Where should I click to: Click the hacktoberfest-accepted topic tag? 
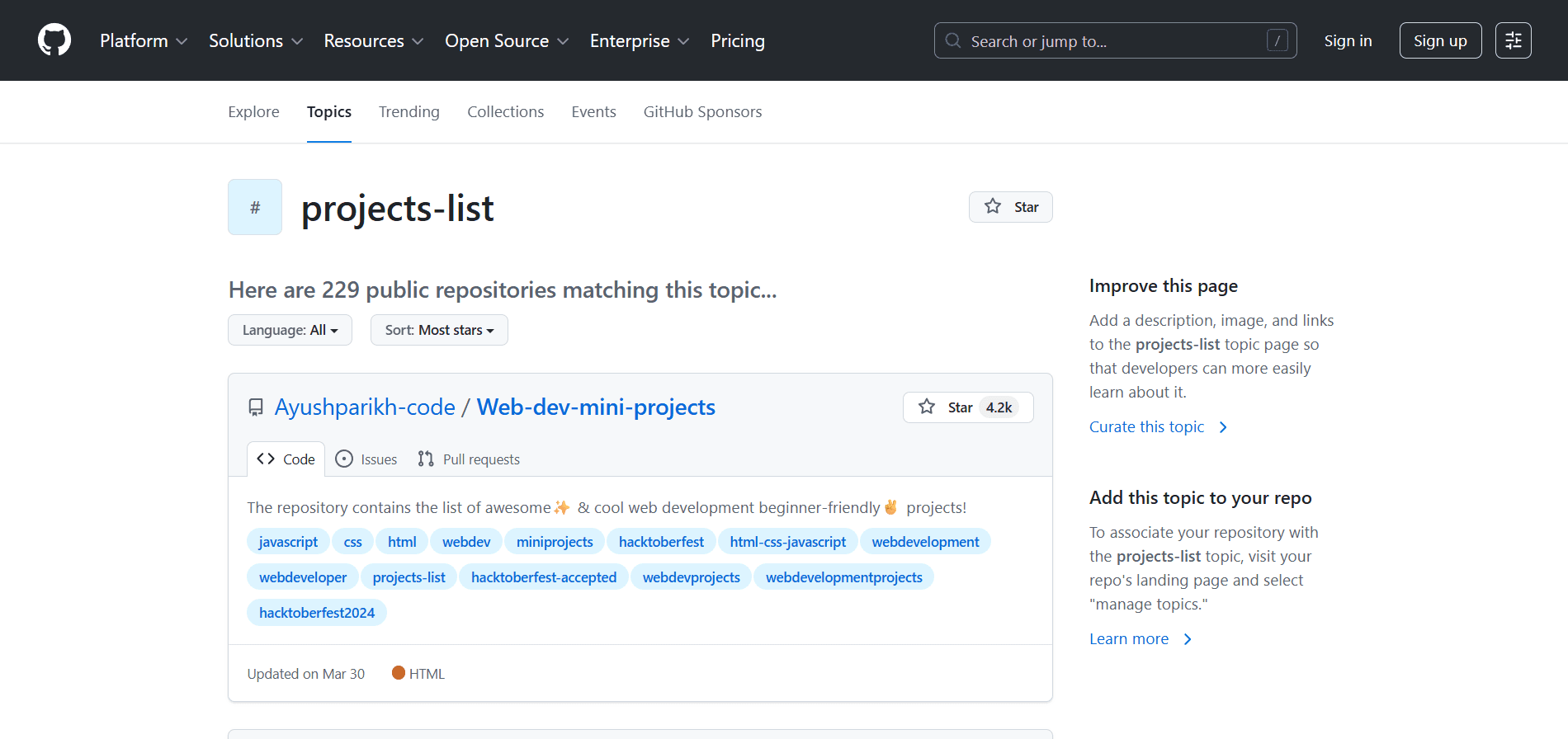(544, 577)
